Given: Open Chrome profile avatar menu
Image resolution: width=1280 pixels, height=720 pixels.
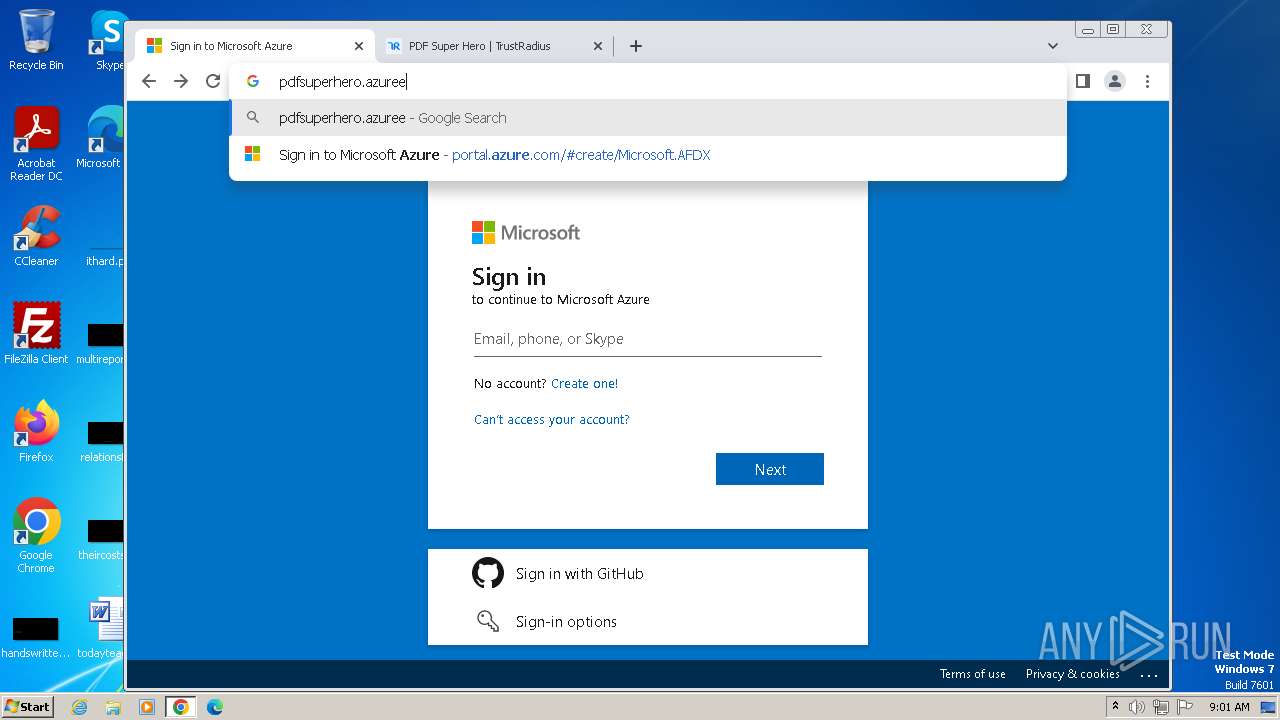Looking at the screenshot, I should point(1115,81).
